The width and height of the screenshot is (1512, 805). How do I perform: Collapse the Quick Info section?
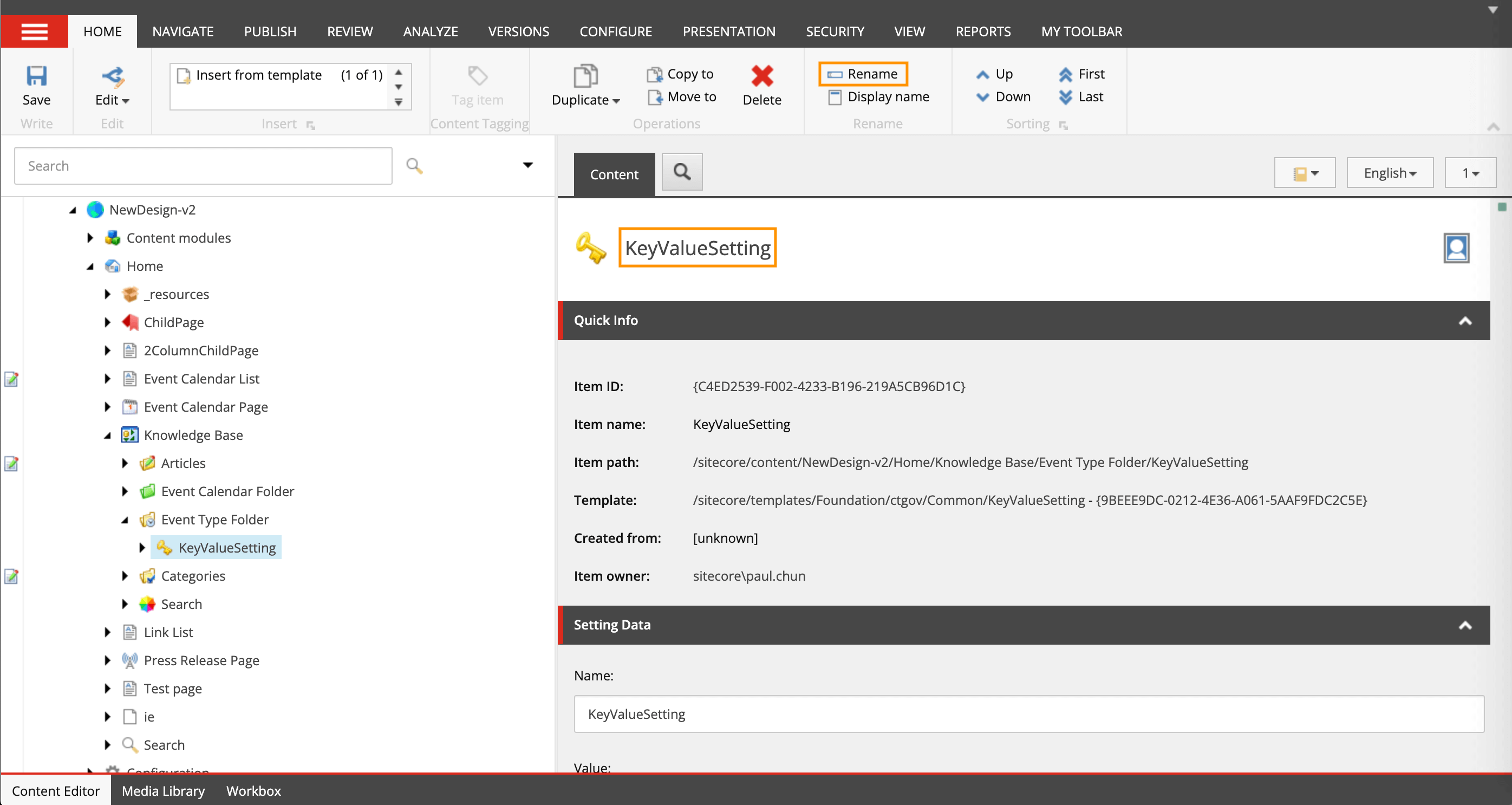click(1465, 321)
